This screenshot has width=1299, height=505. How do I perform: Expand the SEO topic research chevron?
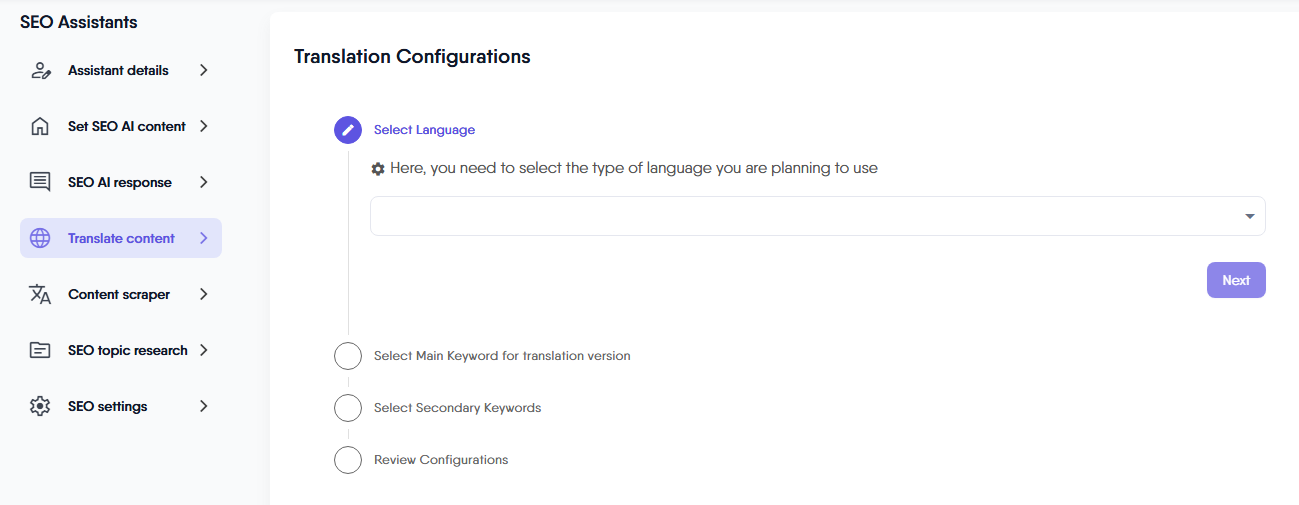tap(204, 351)
